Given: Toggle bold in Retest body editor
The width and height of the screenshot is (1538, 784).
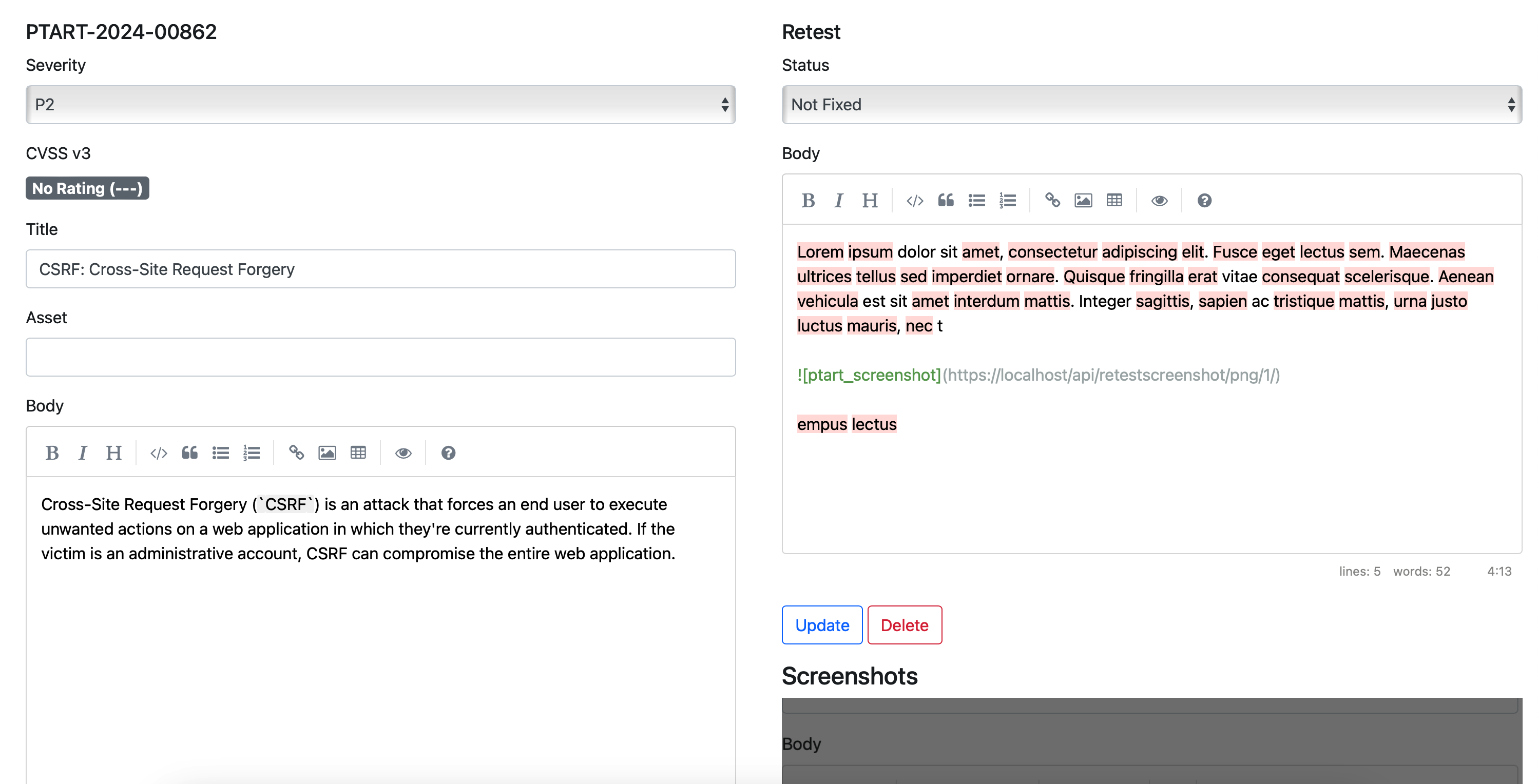Looking at the screenshot, I should tap(808, 201).
